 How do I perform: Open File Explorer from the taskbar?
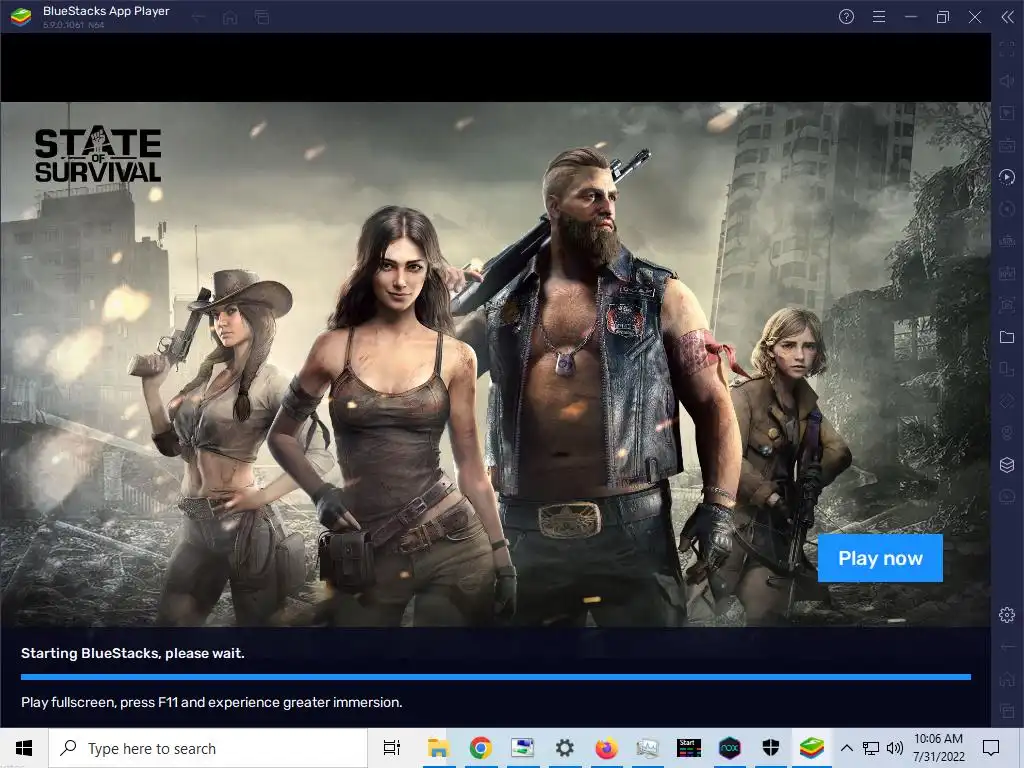(438, 748)
